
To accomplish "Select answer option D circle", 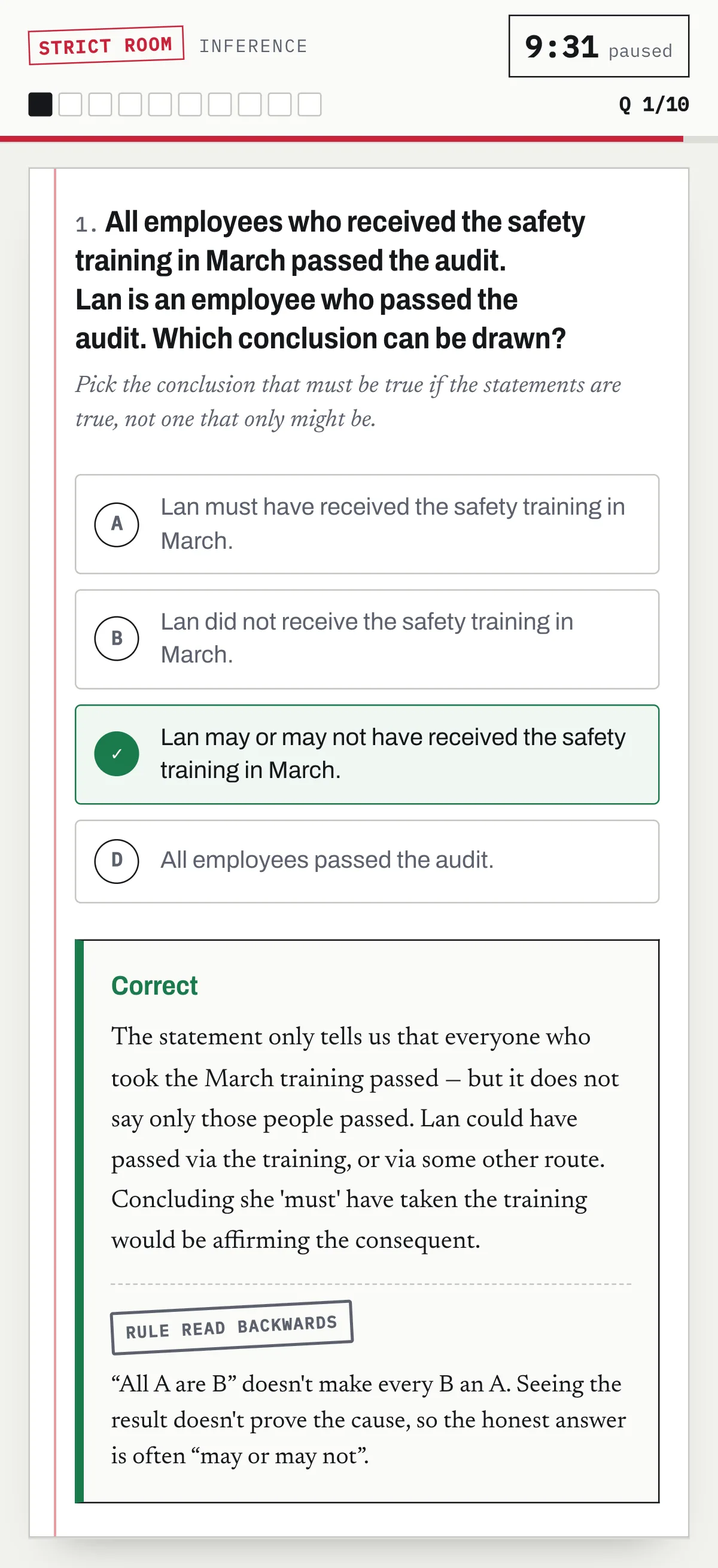I will point(116,861).
